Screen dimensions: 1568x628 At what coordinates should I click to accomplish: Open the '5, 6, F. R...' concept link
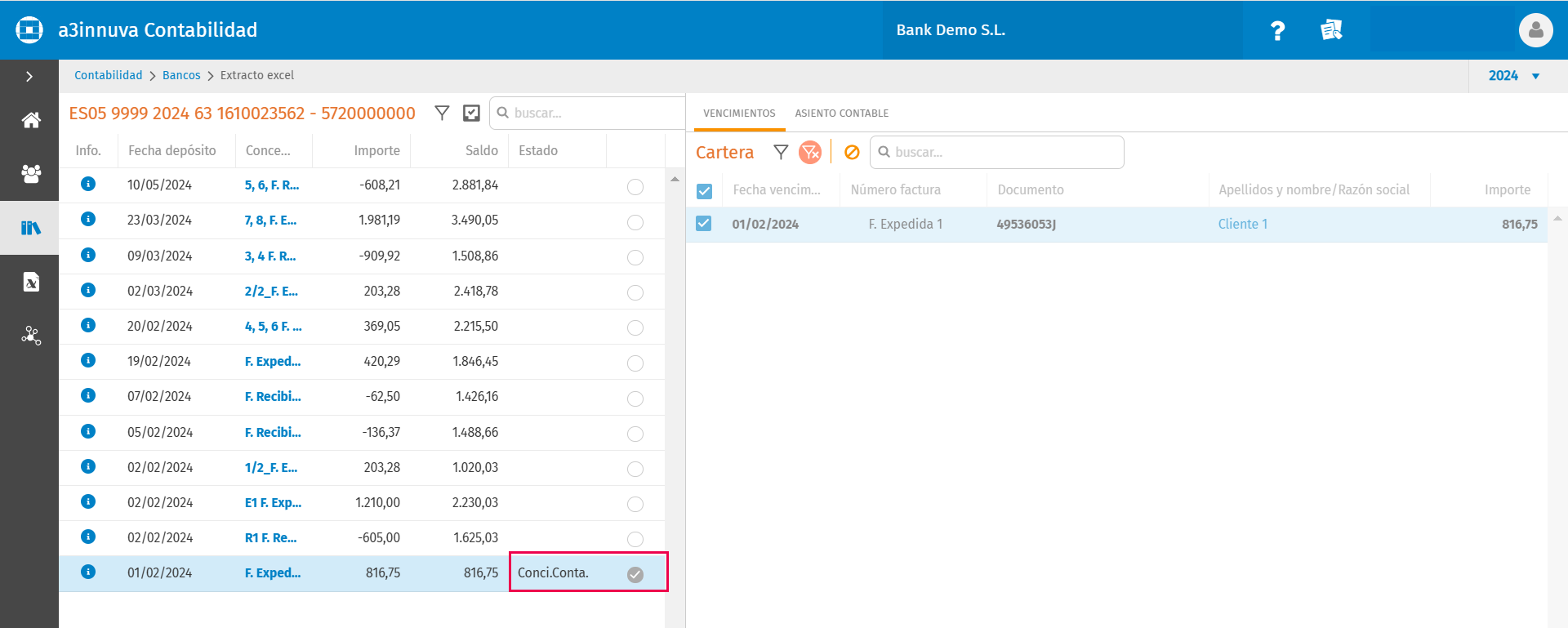coord(272,185)
